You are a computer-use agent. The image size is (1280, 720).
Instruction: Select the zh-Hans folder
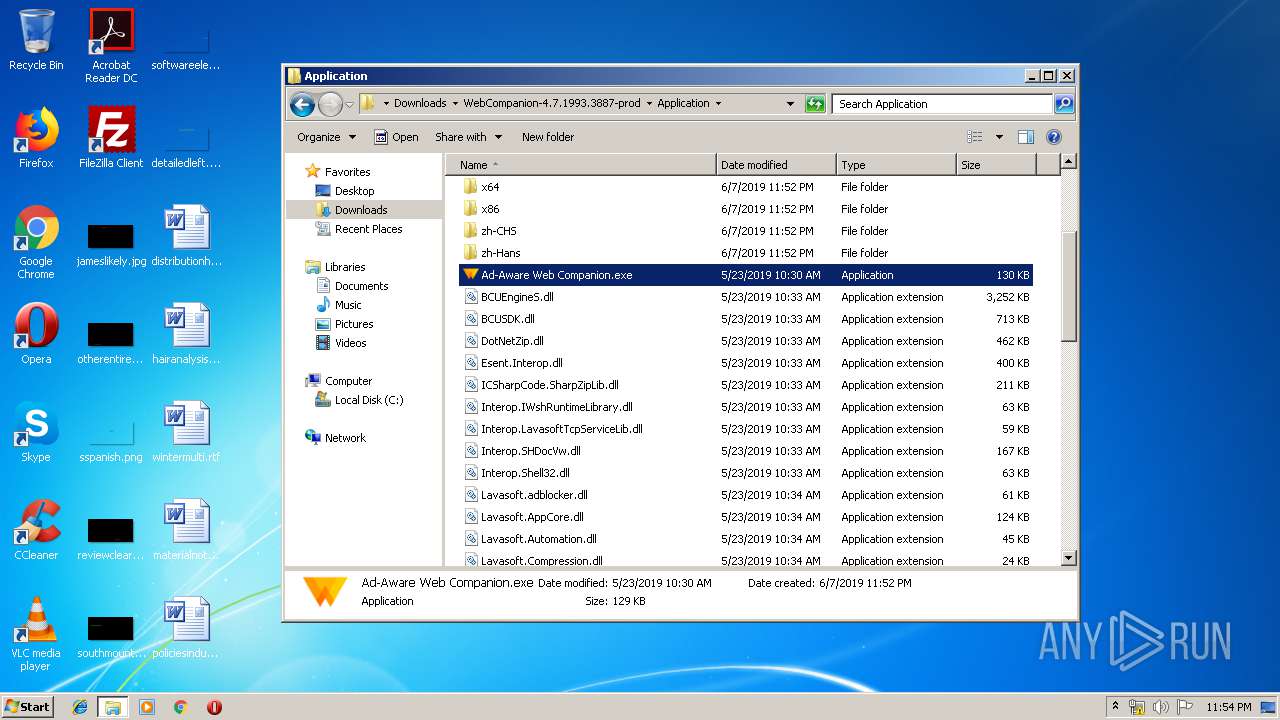(x=745, y=253)
